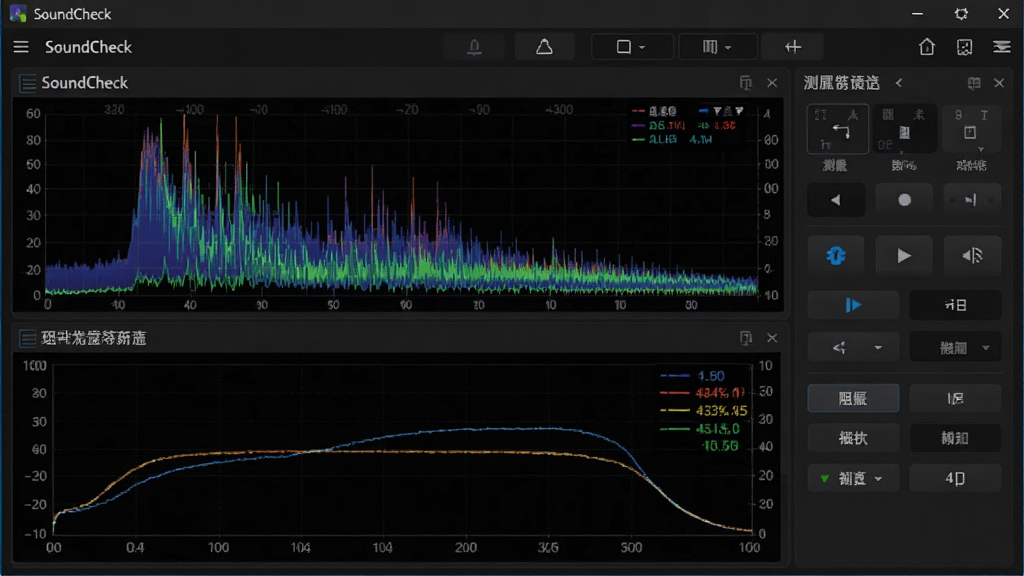The width and height of the screenshot is (1024, 576).
Task: Select the first mode tile with bent arrow
Action: point(838,129)
